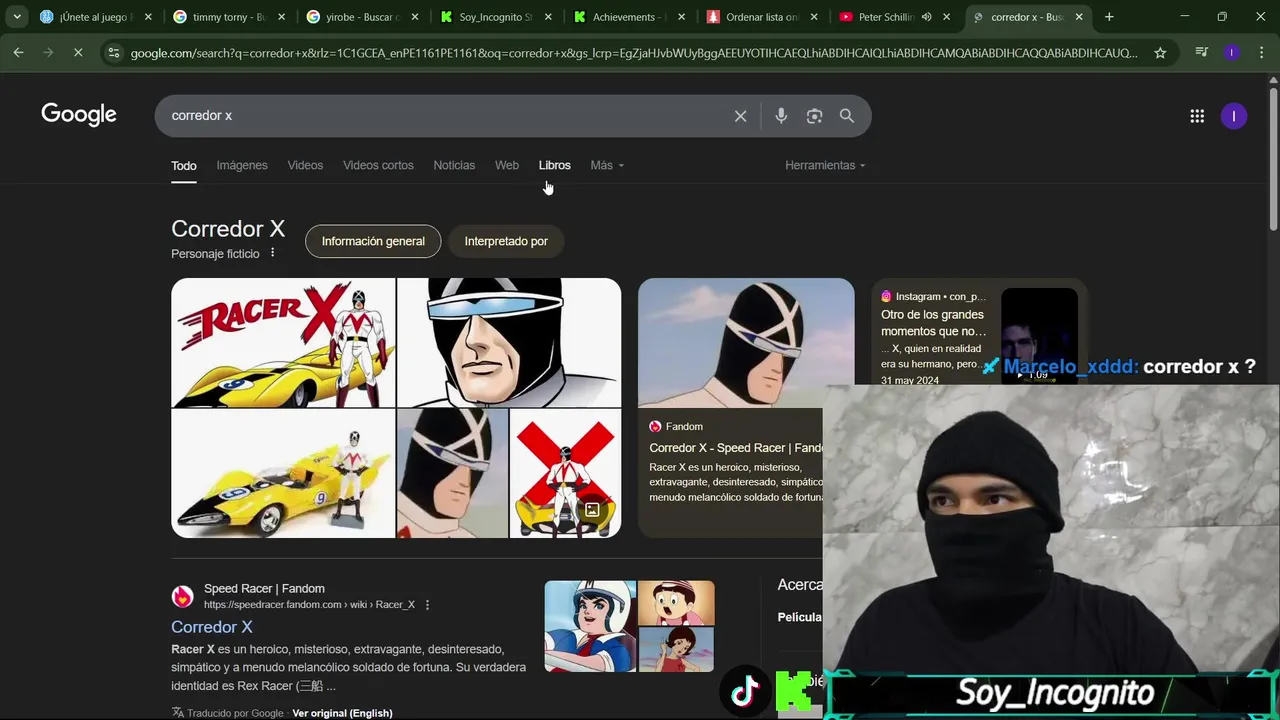This screenshot has height=720, width=1280.
Task: Switch to 'Noticias' results
Action: pos(454,165)
